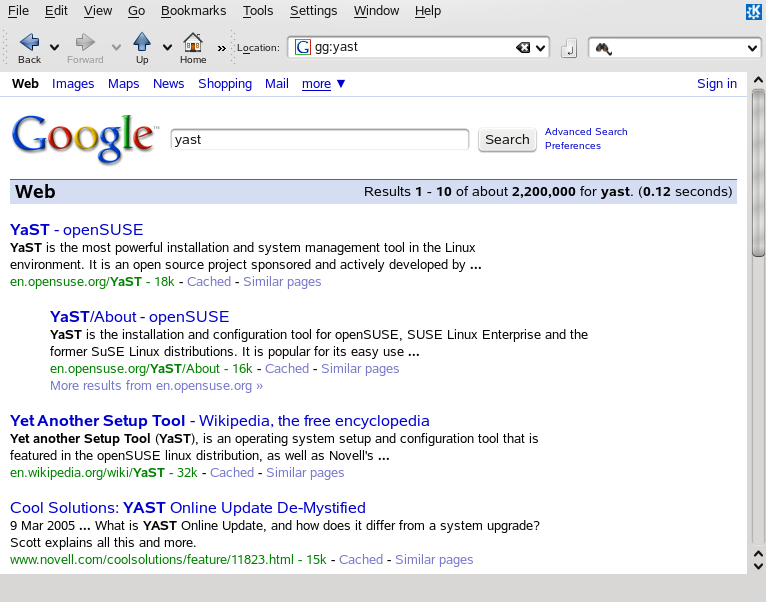Click the en.wikipedia.org/wiki/YaST green URL text
766x602 pixels.
(x=87, y=473)
